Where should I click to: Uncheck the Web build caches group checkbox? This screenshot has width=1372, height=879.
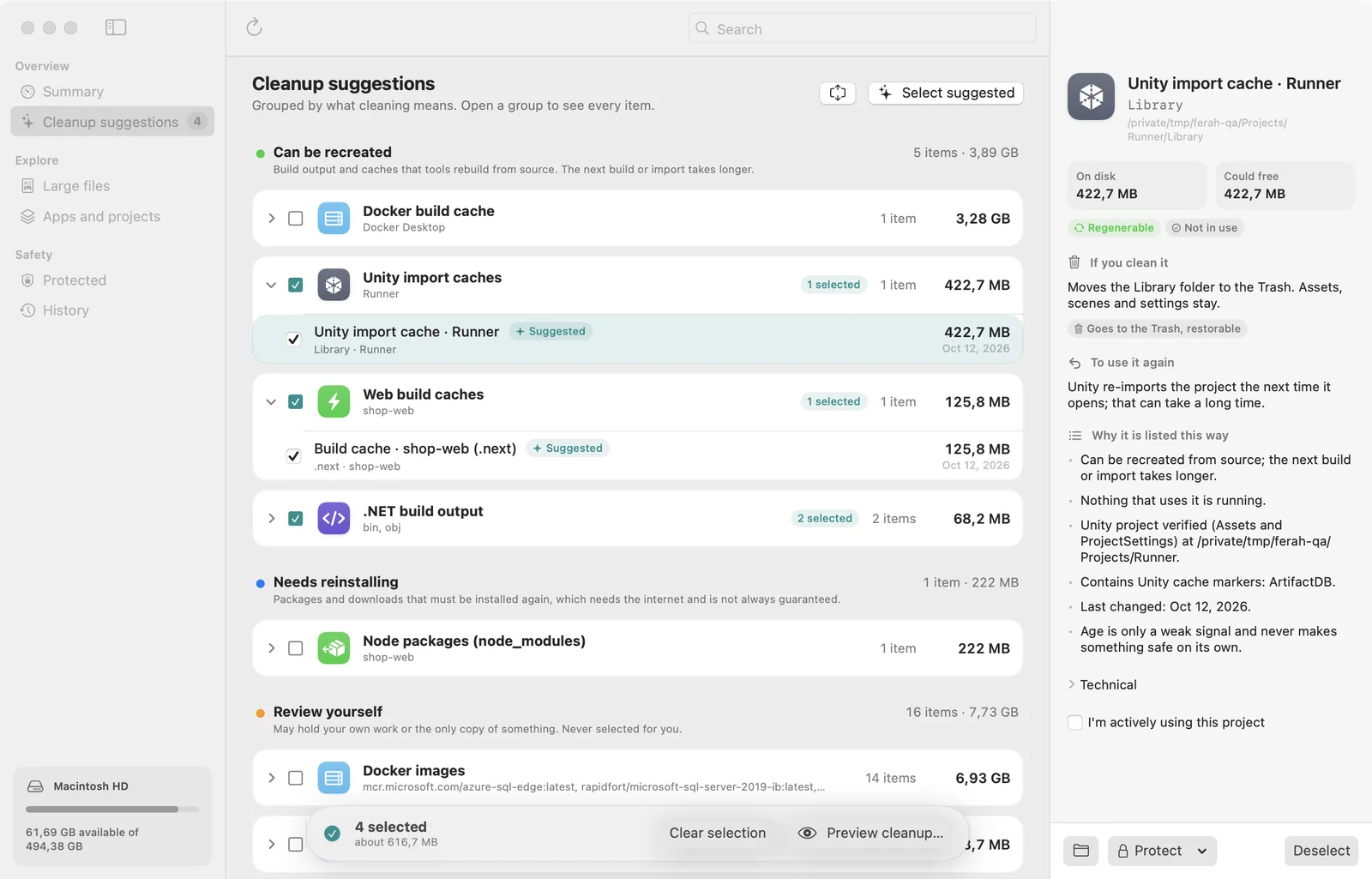click(296, 401)
